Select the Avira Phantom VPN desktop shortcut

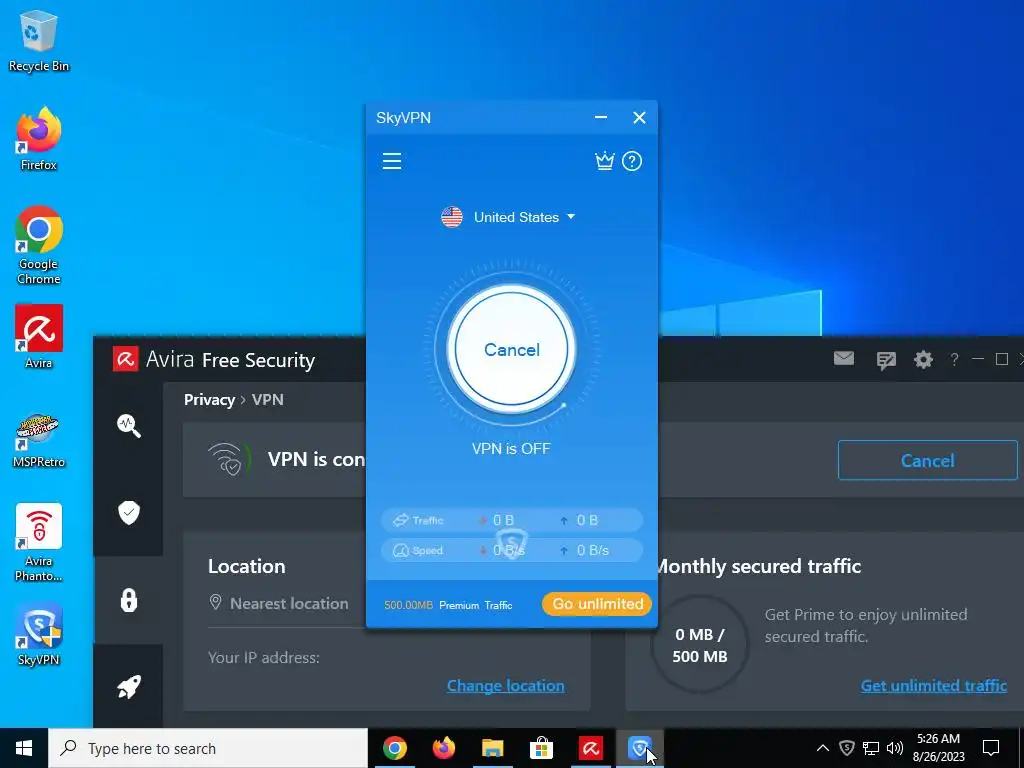(39, 543)
